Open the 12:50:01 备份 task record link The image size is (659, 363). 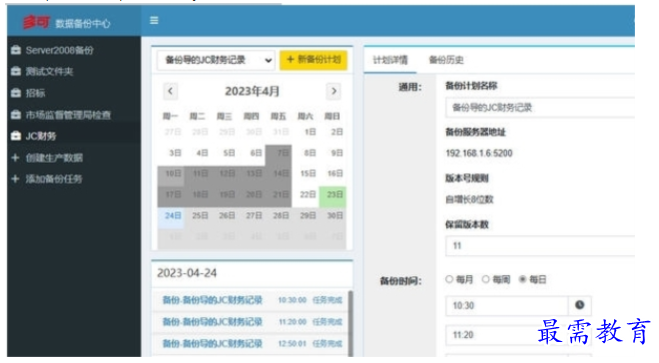[x=212, y=344]
